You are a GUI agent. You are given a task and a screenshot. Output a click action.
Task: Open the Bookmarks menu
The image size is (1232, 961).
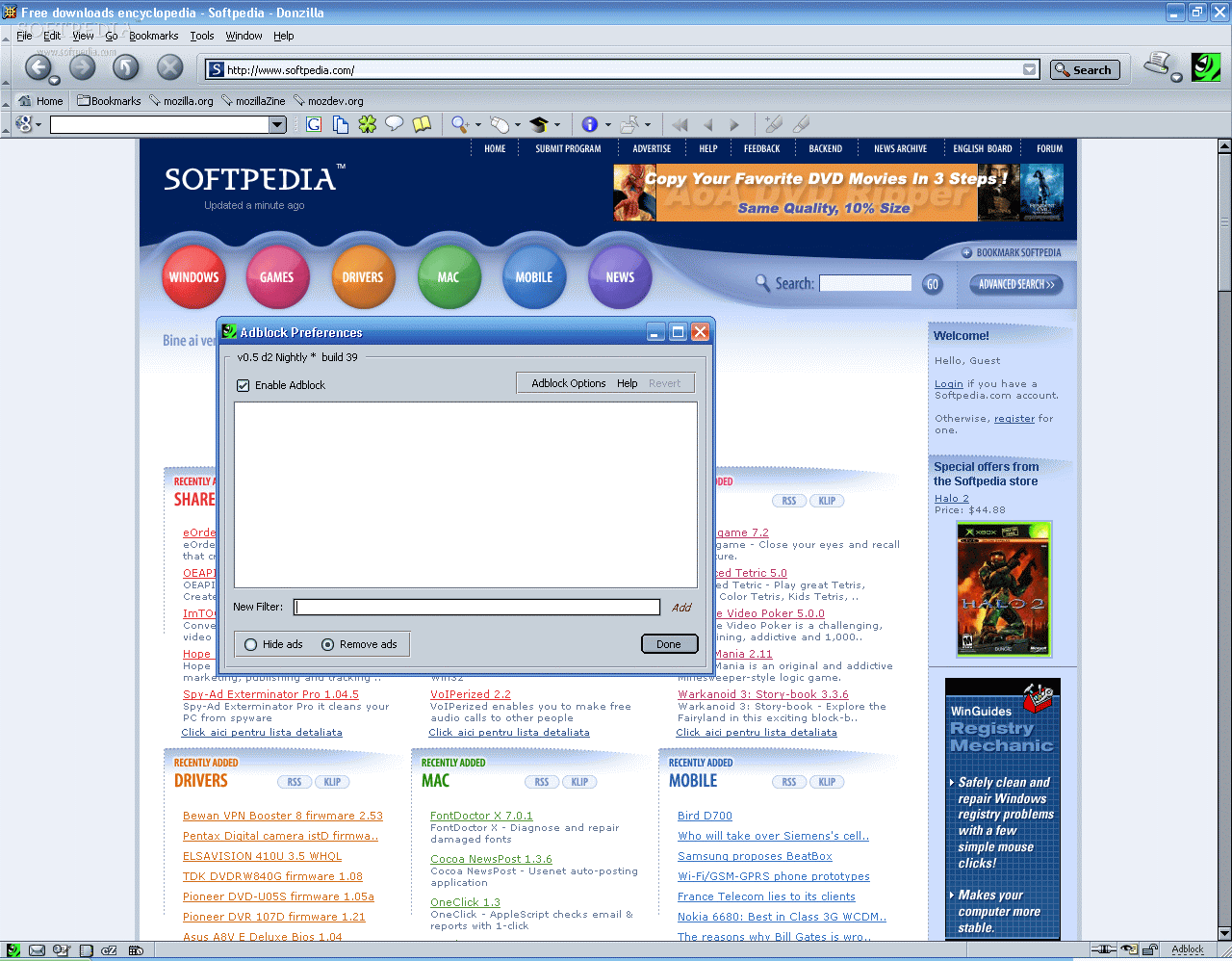coord(154,36)
